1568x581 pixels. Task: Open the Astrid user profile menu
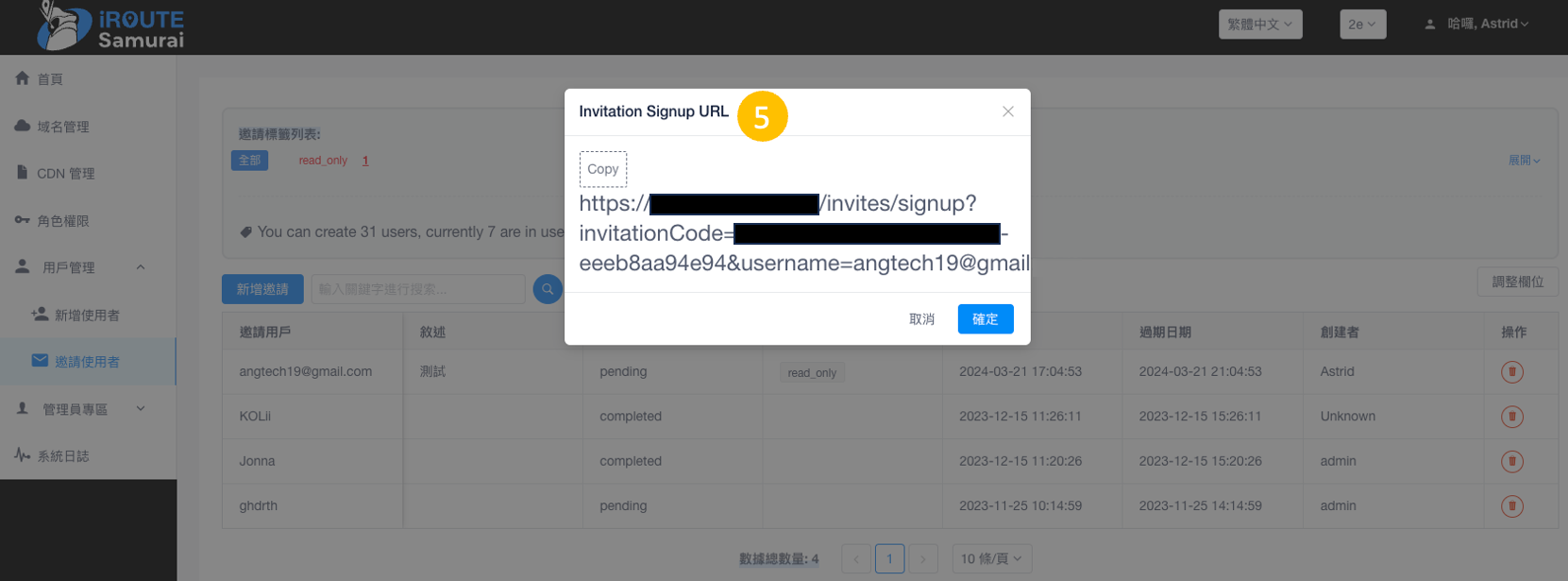(1477, 25)
